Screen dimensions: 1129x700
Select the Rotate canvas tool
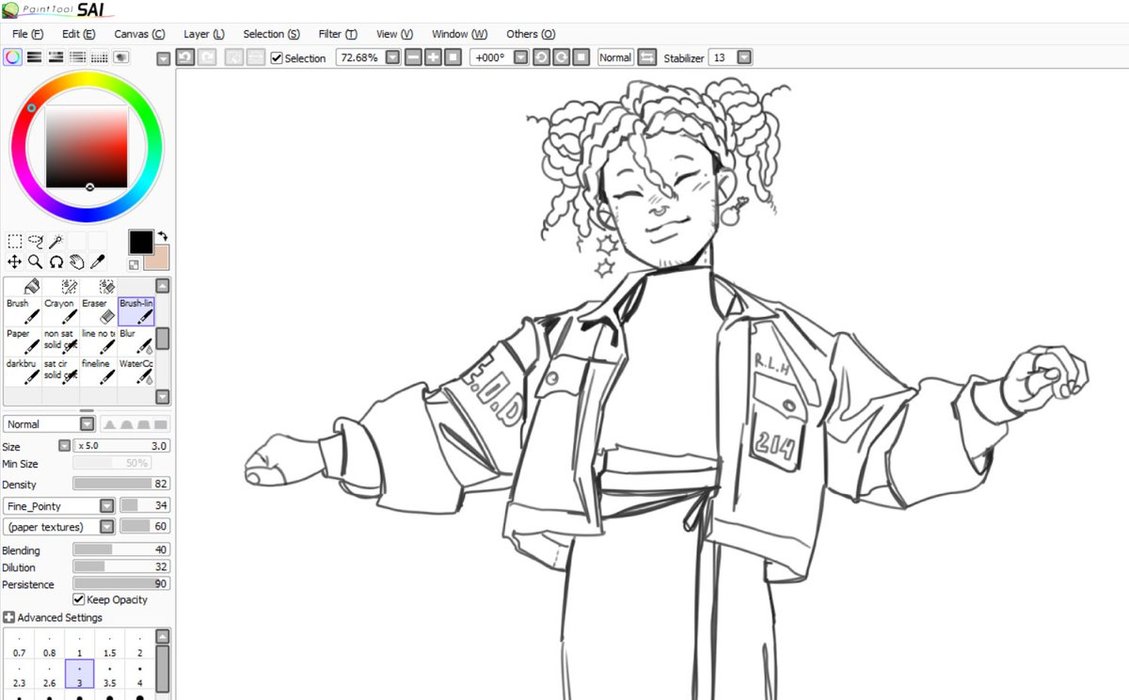point(56,262)
